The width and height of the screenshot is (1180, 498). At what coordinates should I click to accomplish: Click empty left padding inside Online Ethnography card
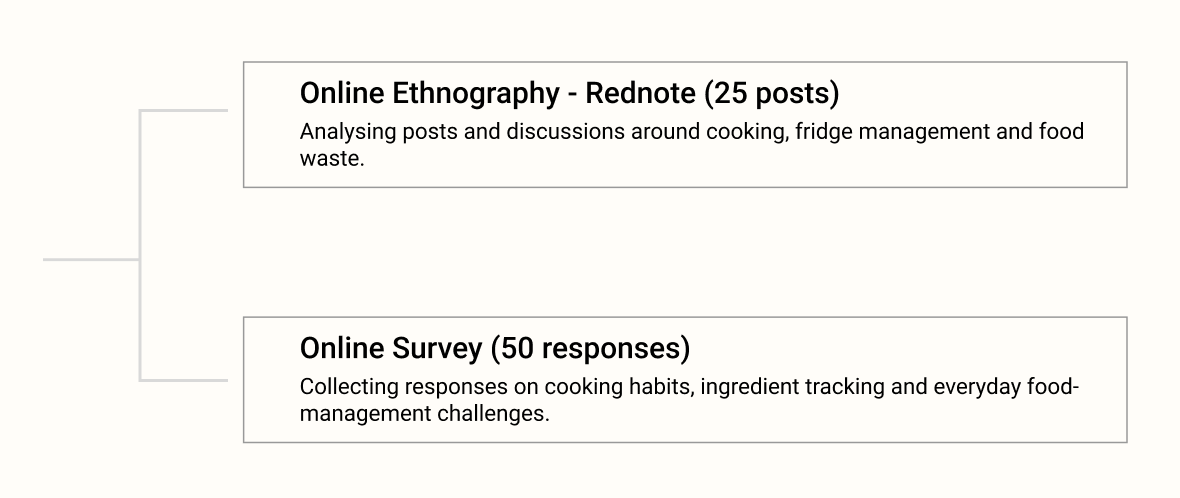pyautogui.click(x=272, y=124)
